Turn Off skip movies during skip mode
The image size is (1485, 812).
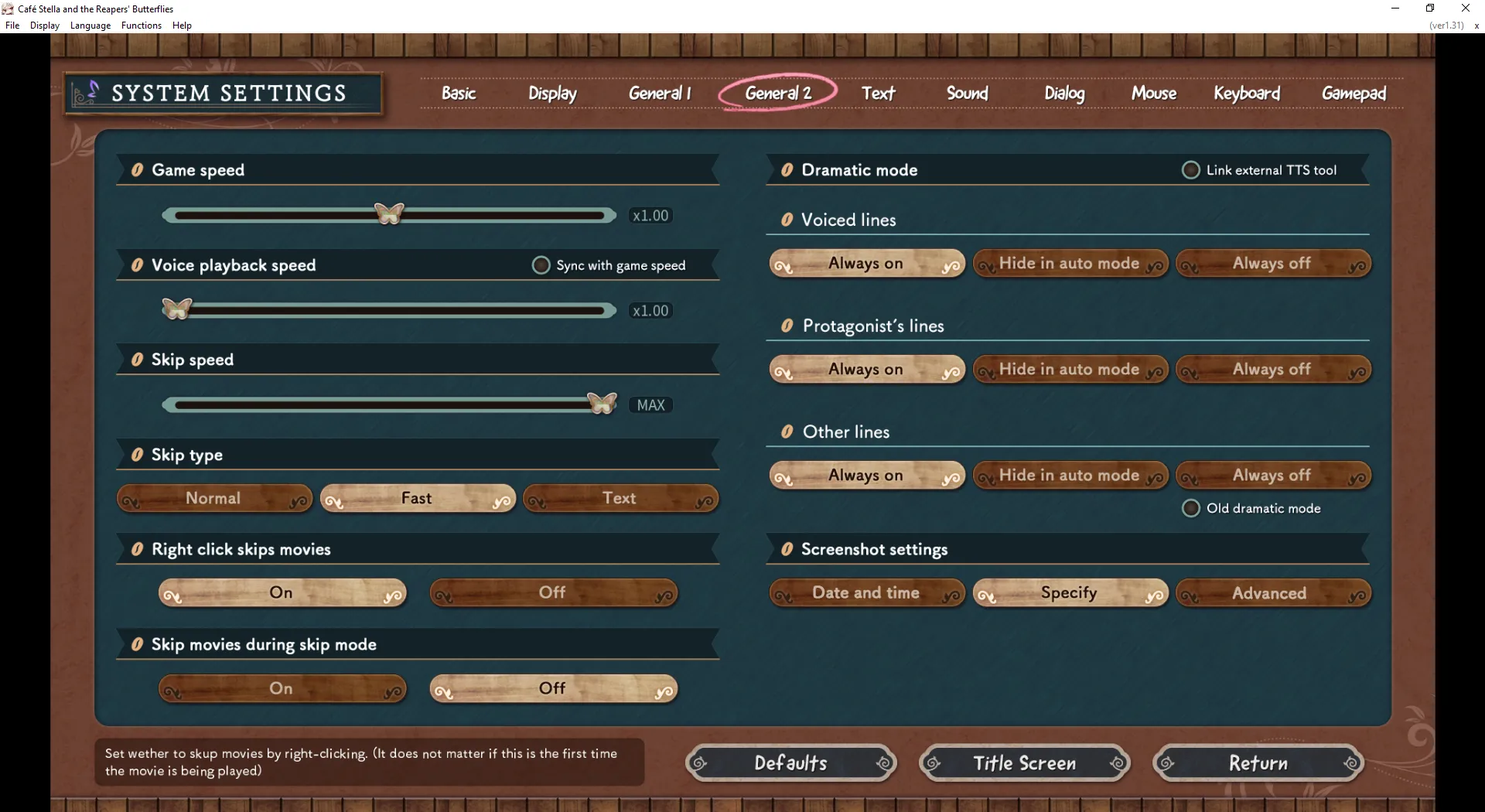click(553, 688)
